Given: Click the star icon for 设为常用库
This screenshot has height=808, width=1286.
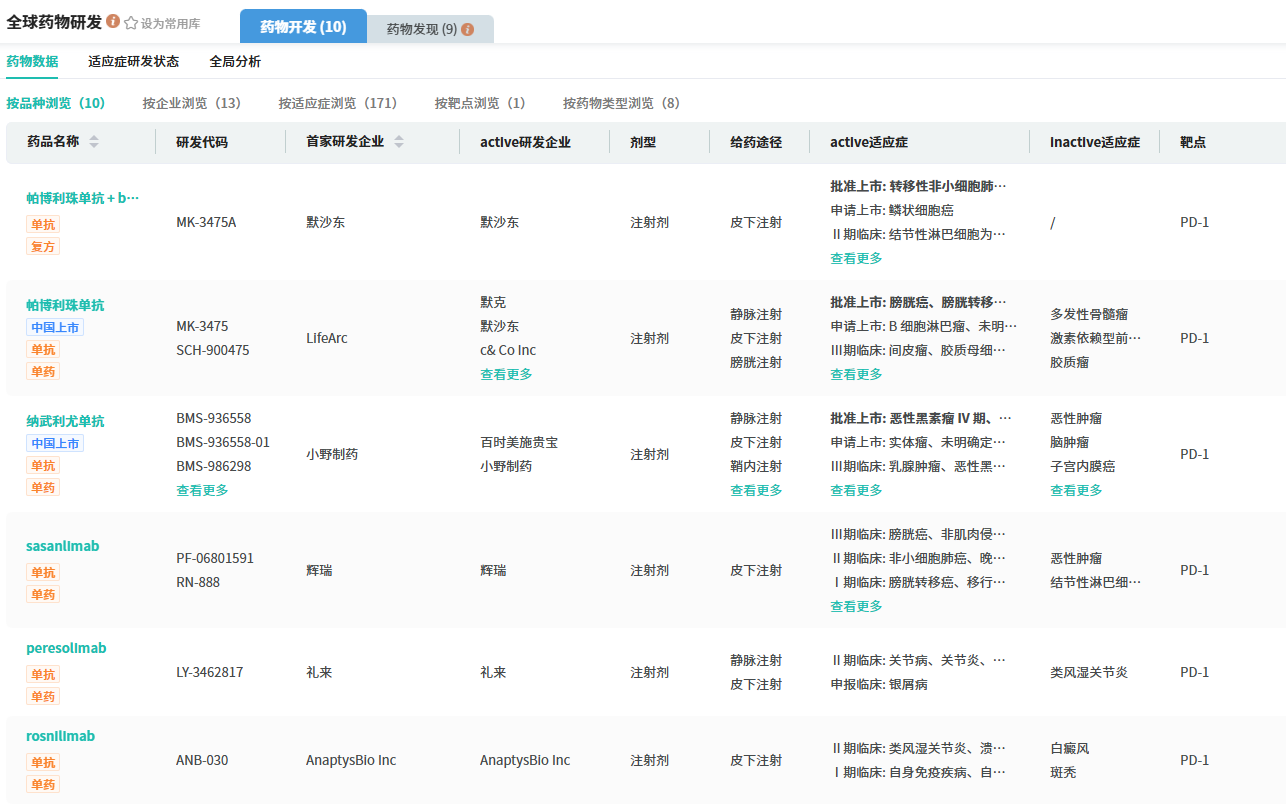Looking at the screenshot, I should (131, 23).
